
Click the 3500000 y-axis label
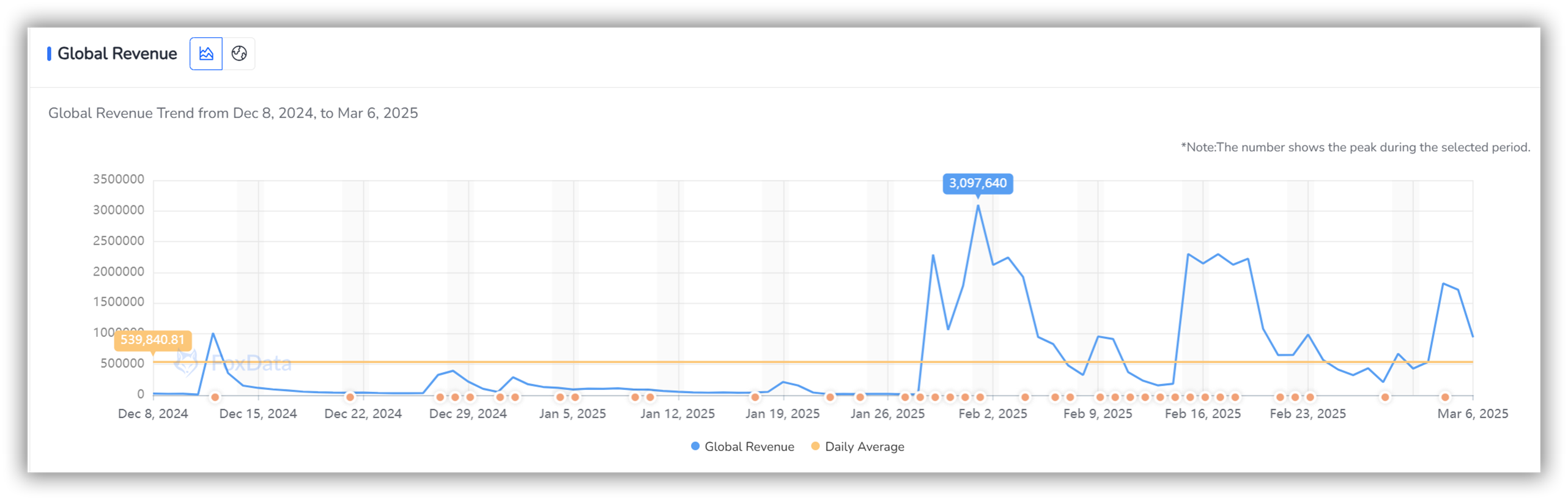pyautogui.click(x=118, y=180)
